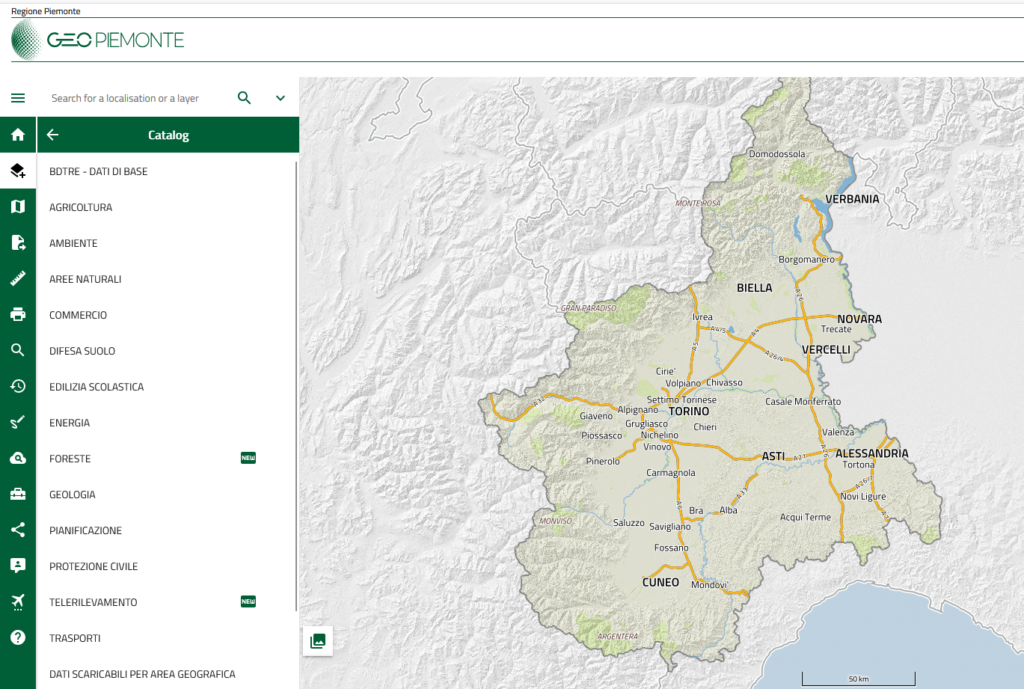Expand the AGRICOLTURA catalog category
Image resolution: width=1024 pixels, height=689 pixels.
coord(81,207)
